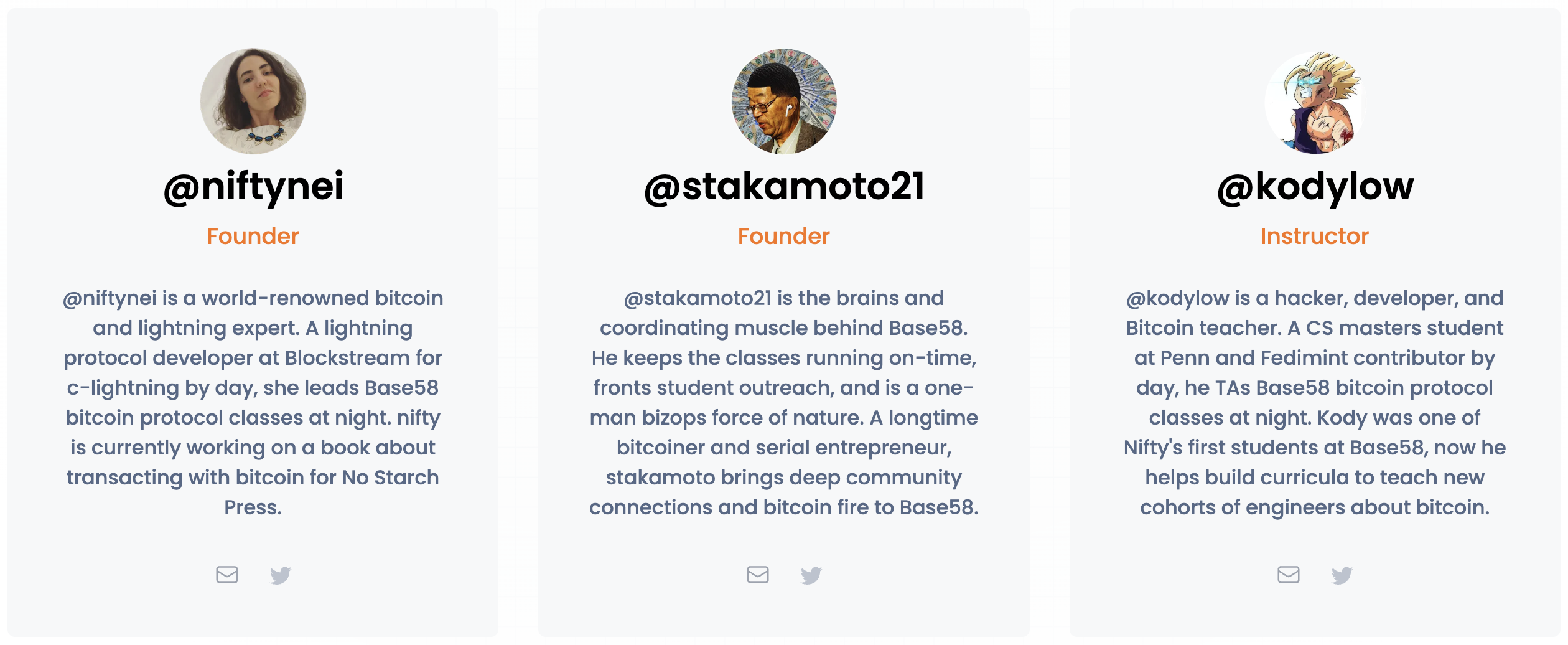Open the Twitter icon for @niftynei
This screenshot has width=1568, height=645.
coord(281,575)
